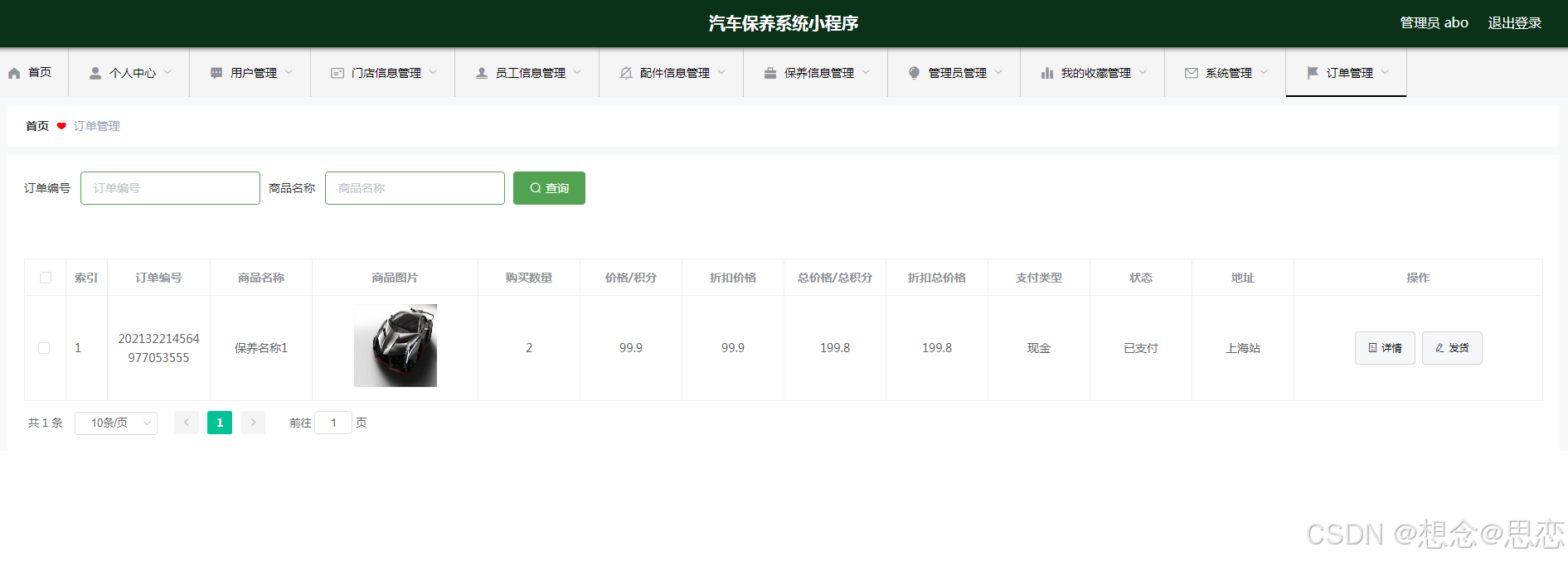Click the green 查询 search button

coord(549,188)
